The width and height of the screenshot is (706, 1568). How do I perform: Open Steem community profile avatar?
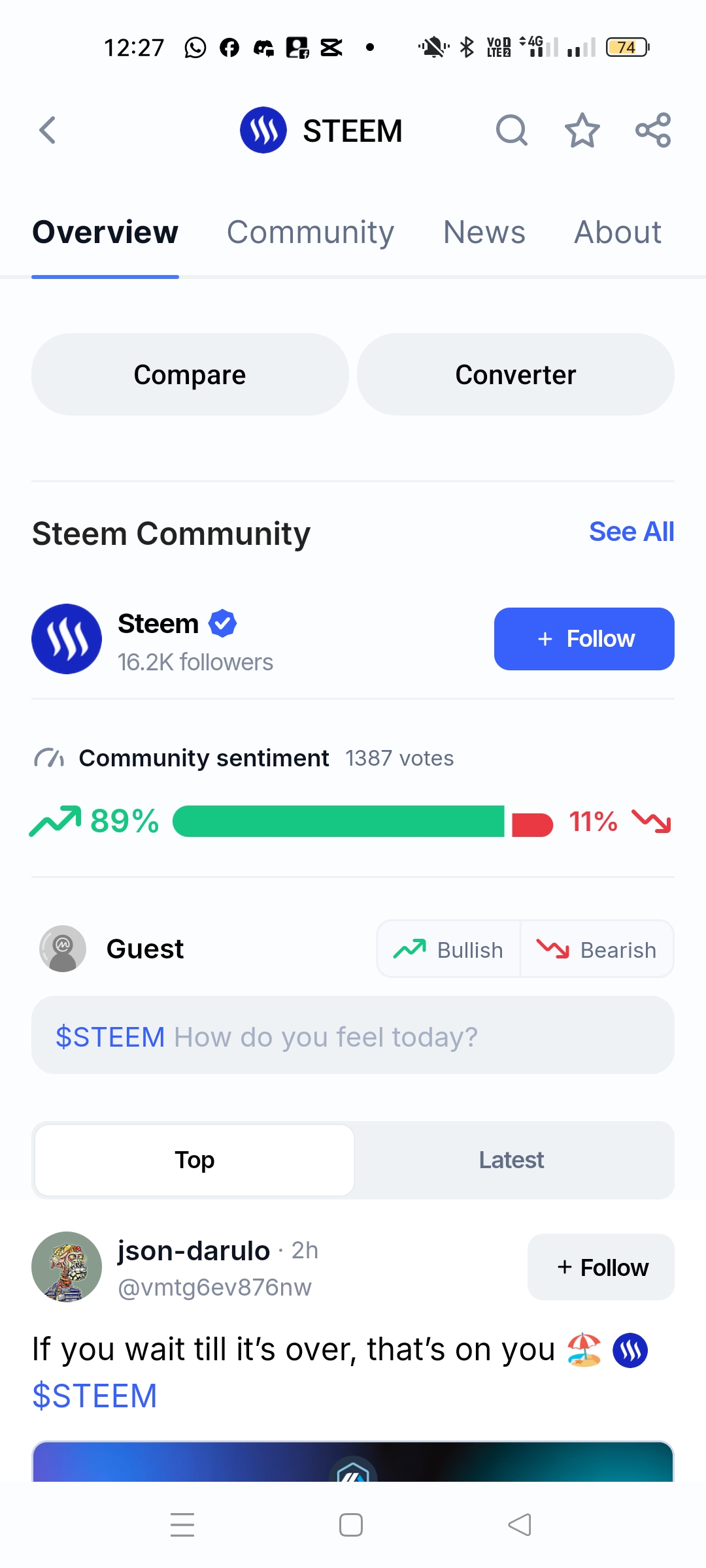tap(67, 639)
